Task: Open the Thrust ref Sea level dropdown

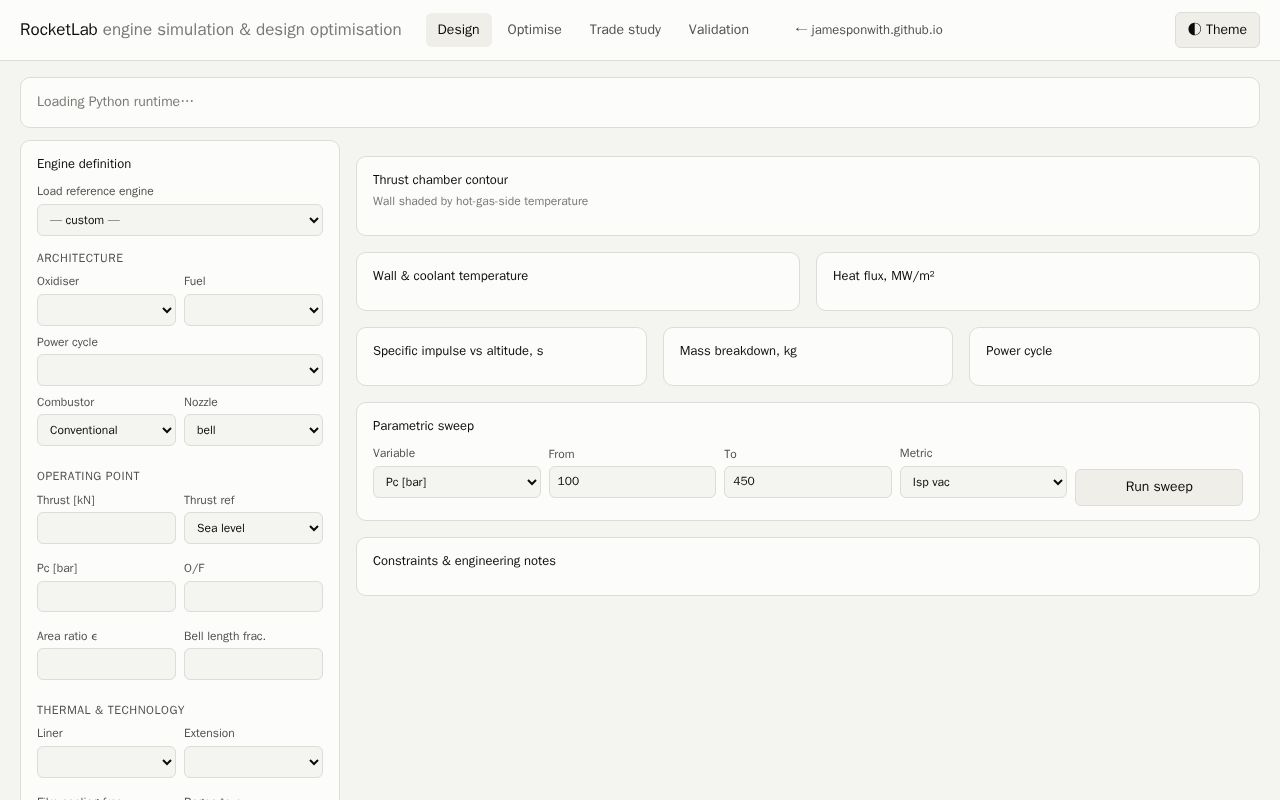Action: (x=253, y=528)
